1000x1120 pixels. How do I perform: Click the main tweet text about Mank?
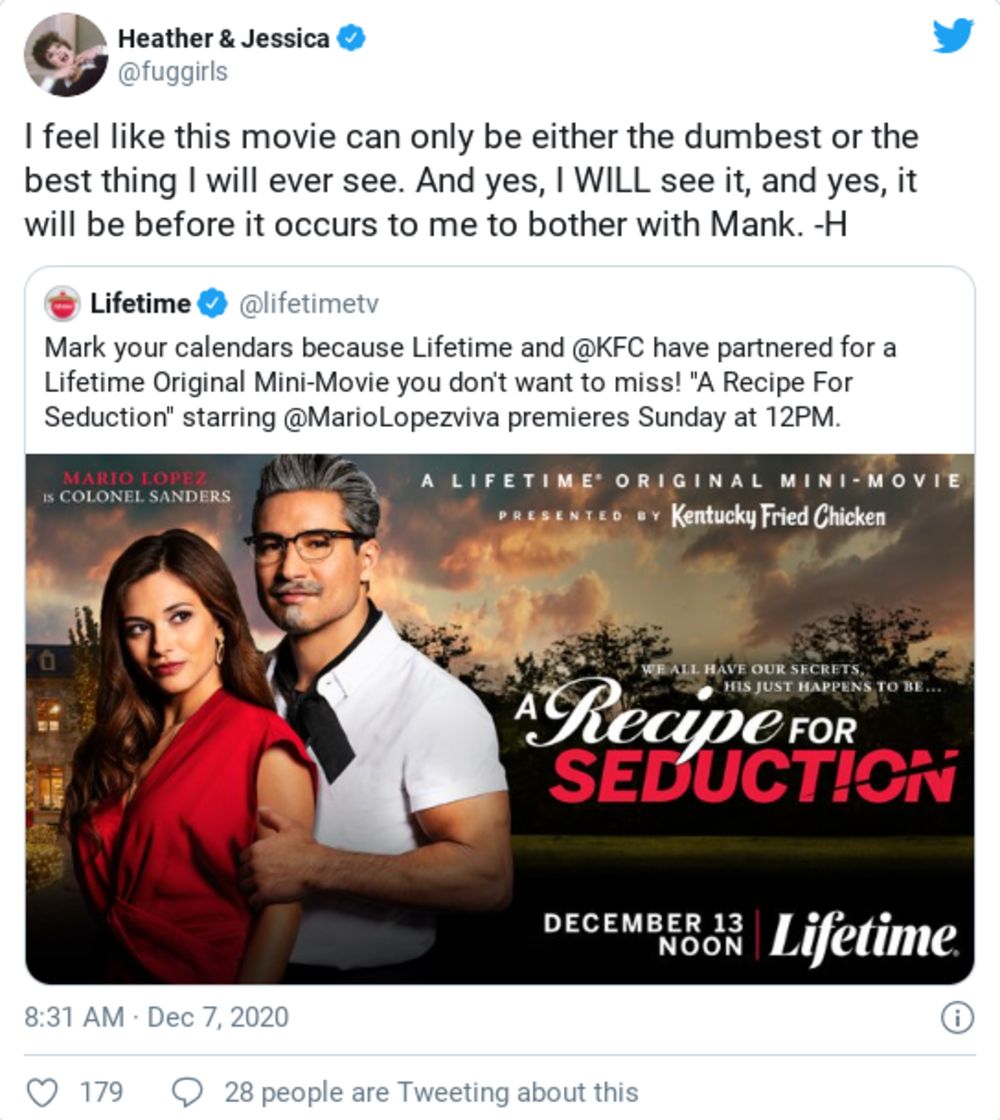point(471,180)
